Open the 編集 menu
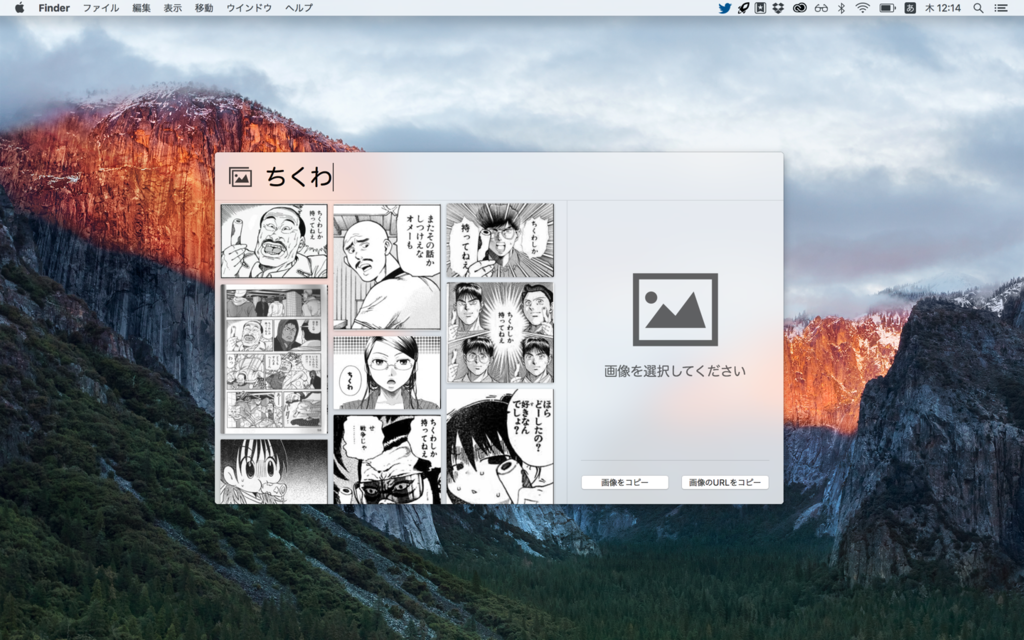 (x=141, y=8)
